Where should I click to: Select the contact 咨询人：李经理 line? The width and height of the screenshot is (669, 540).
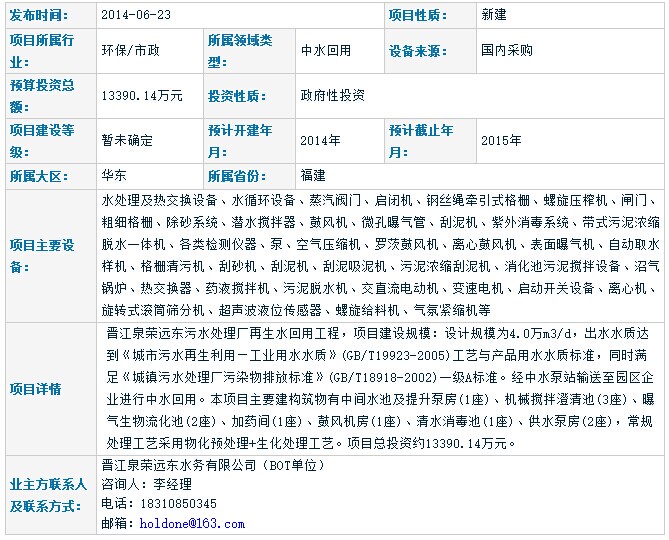click(146, 484)
